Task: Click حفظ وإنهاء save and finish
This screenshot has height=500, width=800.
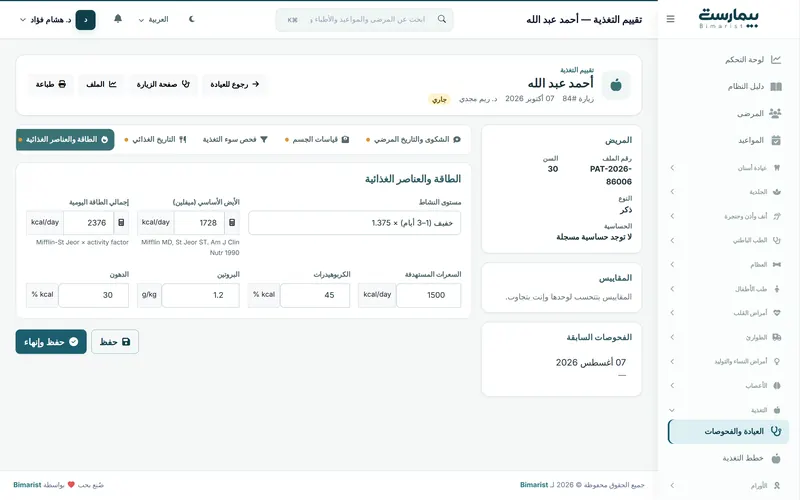Action: [x=51, y=342]
